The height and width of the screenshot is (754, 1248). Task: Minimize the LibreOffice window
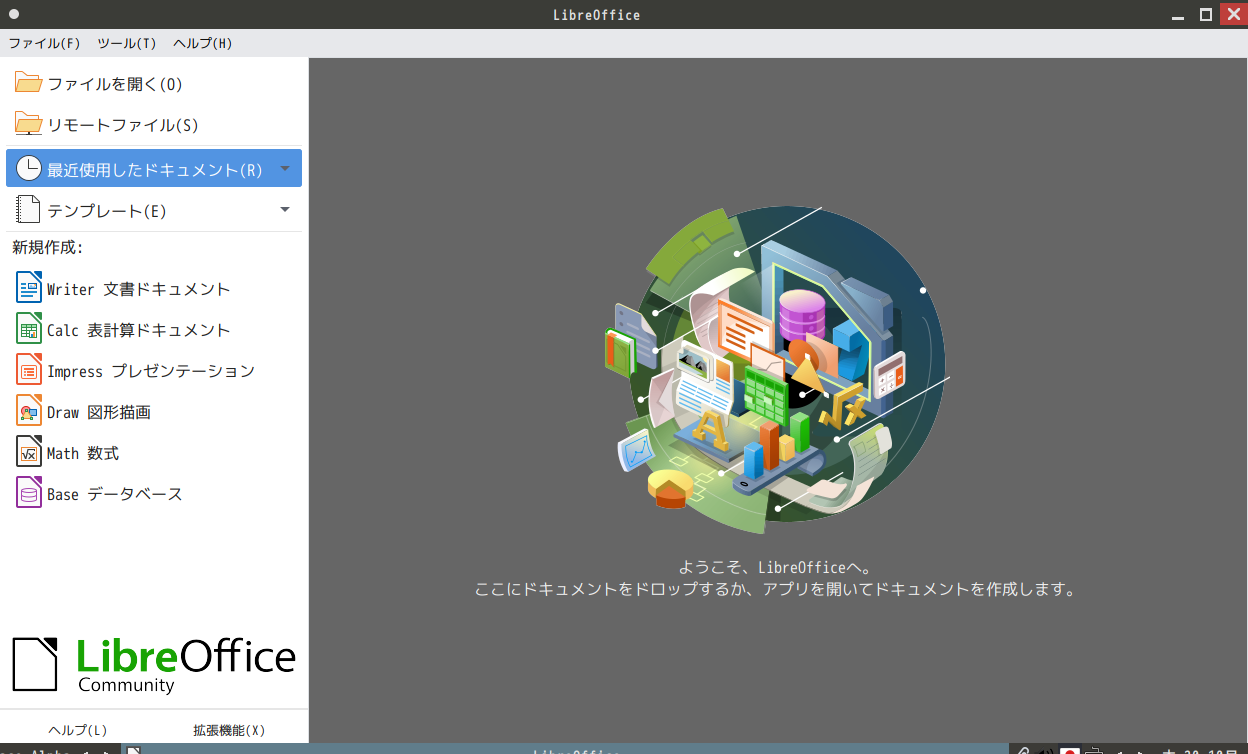[1180, 14]
